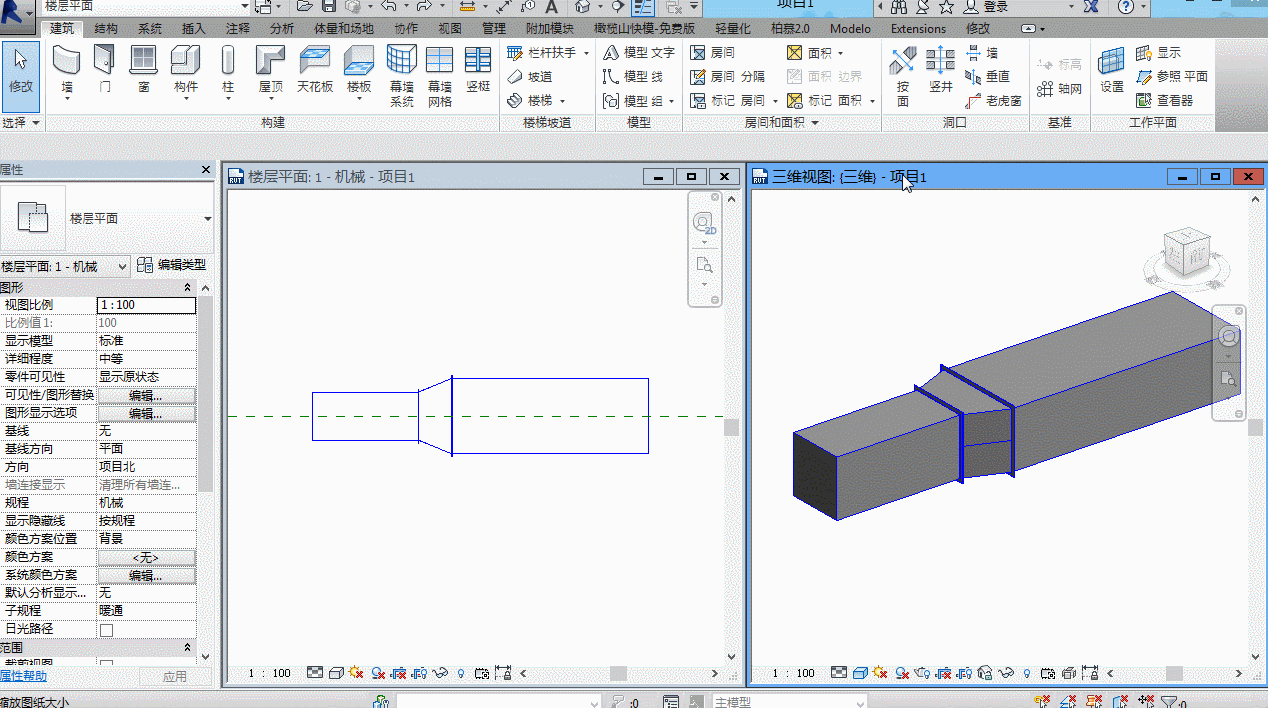Click the 视图比例 1 : 100 field
This screenshot has width=1268, height=708.
[146, 305]
